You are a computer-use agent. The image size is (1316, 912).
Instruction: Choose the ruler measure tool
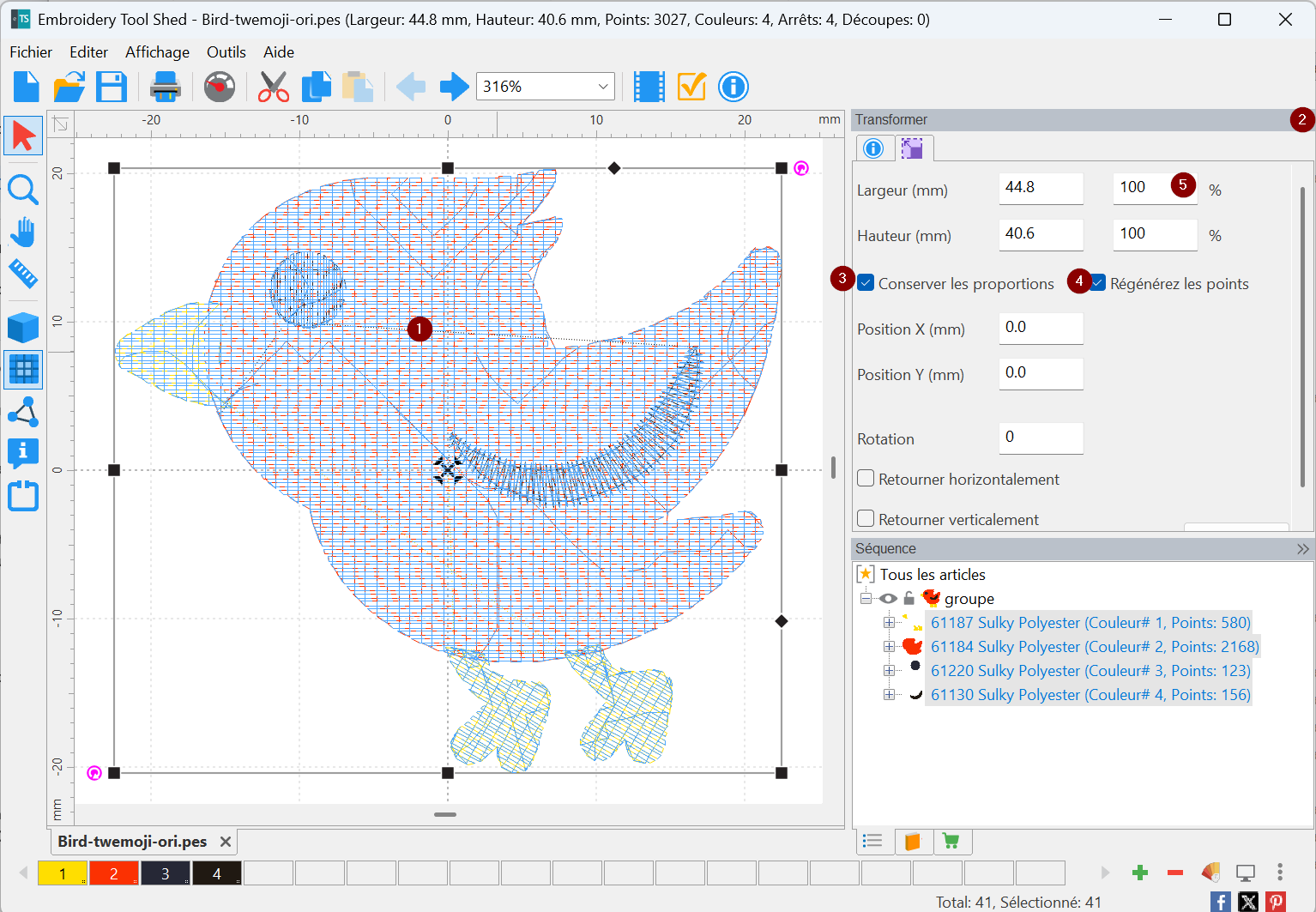[23, 274]
